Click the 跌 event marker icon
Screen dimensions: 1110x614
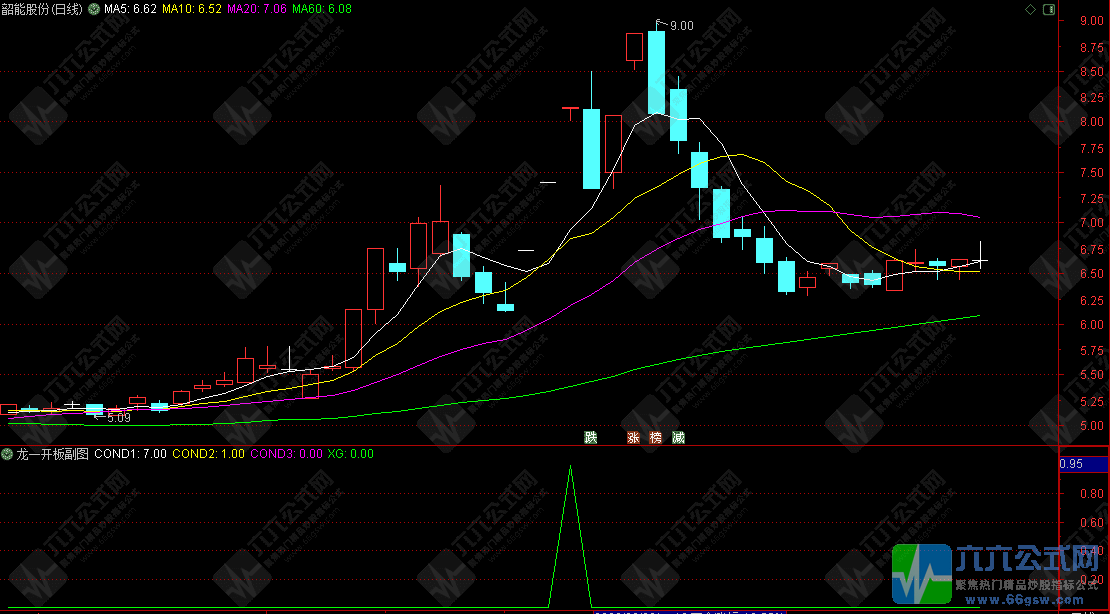(591, 437)
